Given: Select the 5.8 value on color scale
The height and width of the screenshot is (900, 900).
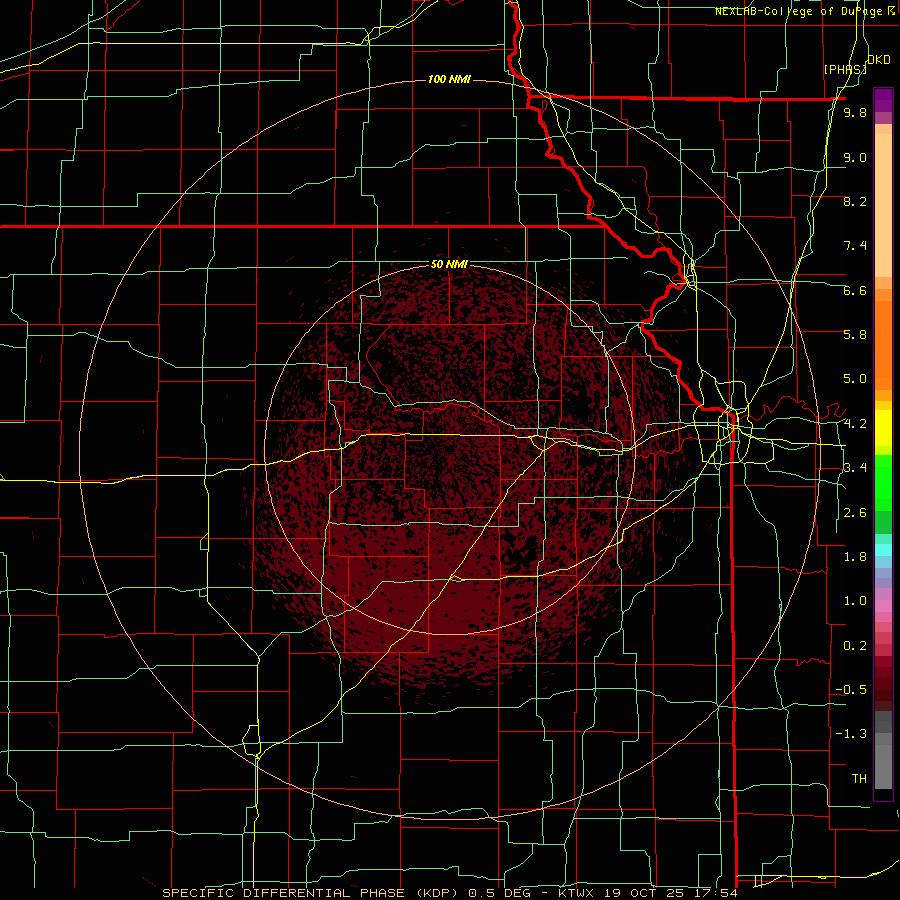Looking at the screenshot, I should point(855,335).
